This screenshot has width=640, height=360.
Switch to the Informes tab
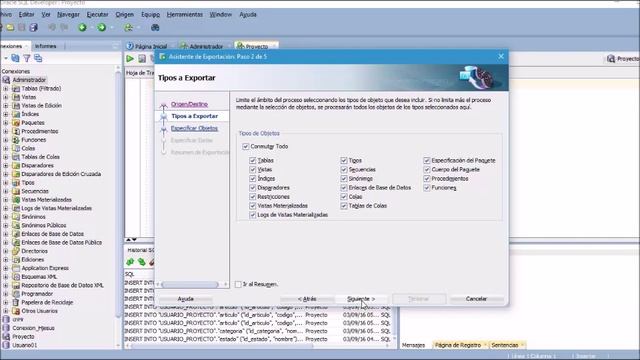(46, 46)
